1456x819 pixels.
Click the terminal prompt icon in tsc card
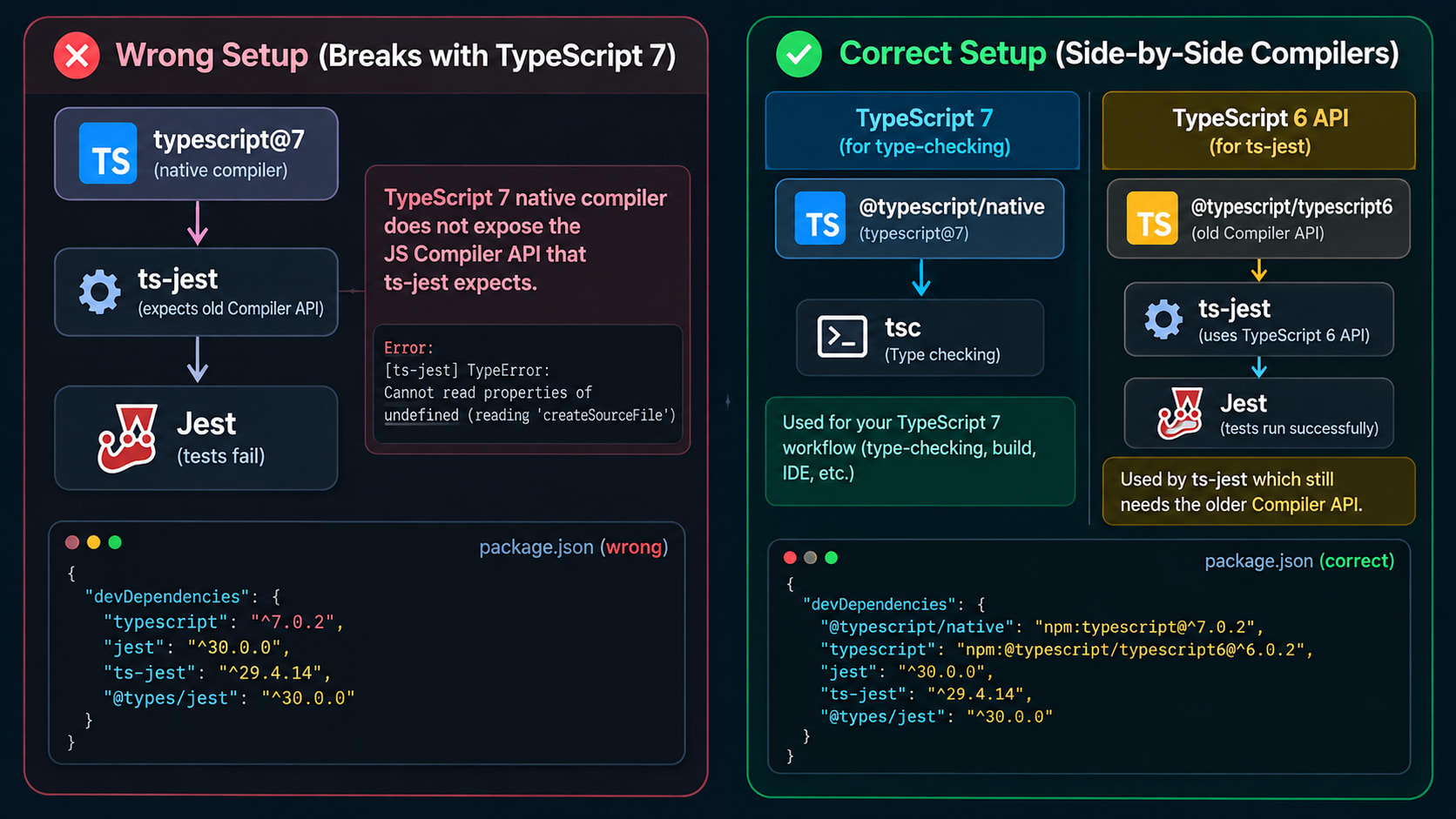(842, 338)
